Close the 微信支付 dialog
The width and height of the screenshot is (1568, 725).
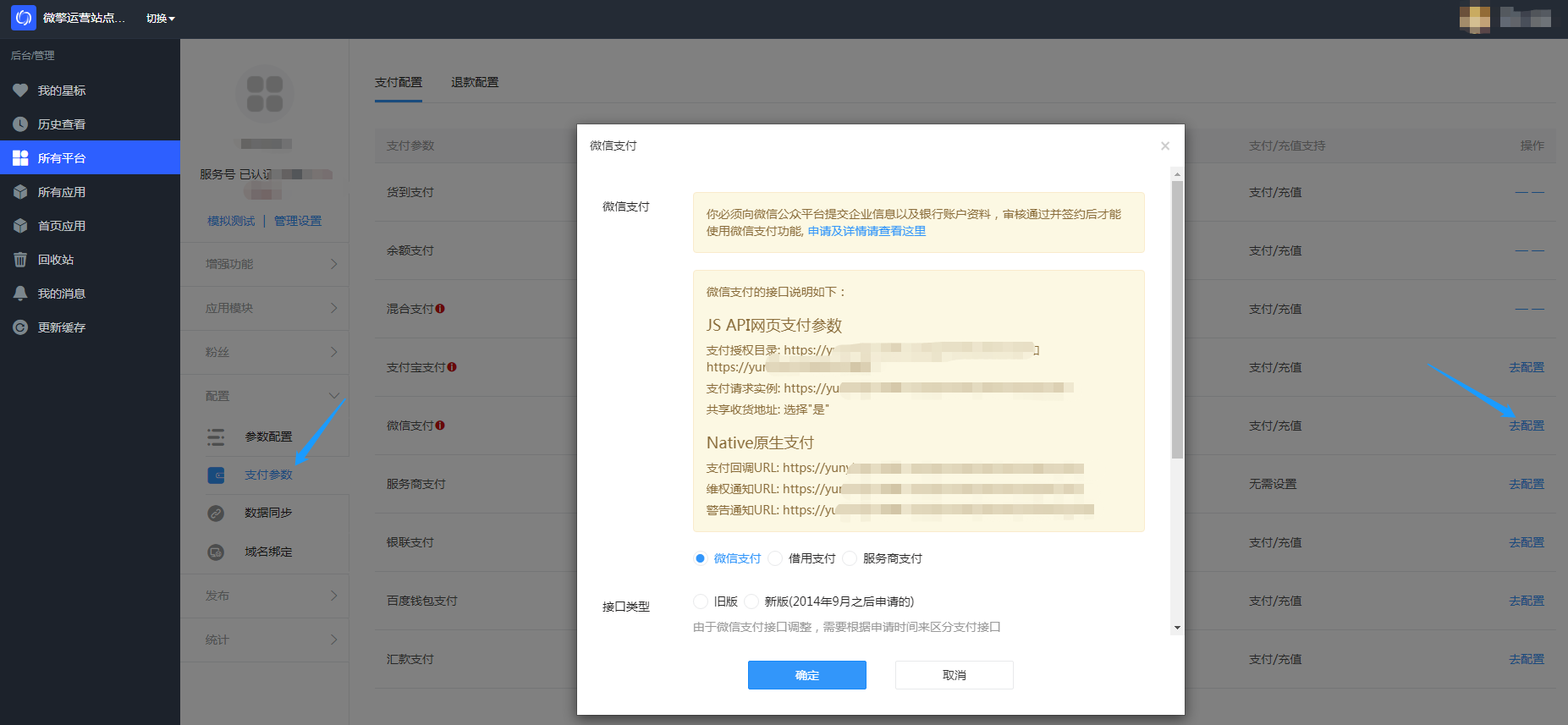(x=1165, y=146)
